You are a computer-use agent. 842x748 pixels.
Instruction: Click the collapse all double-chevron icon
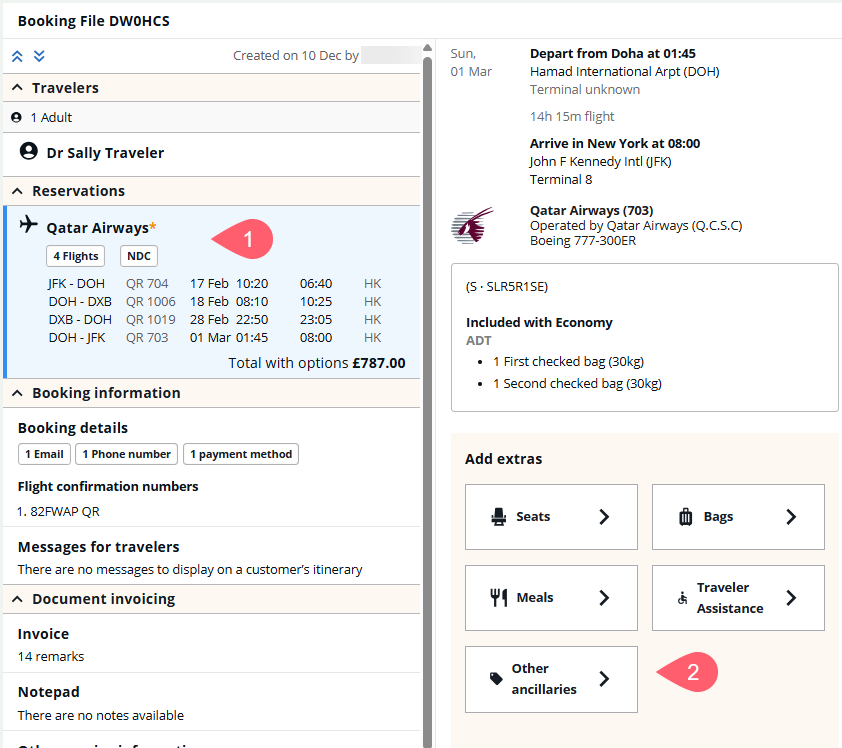pos(18,56)
